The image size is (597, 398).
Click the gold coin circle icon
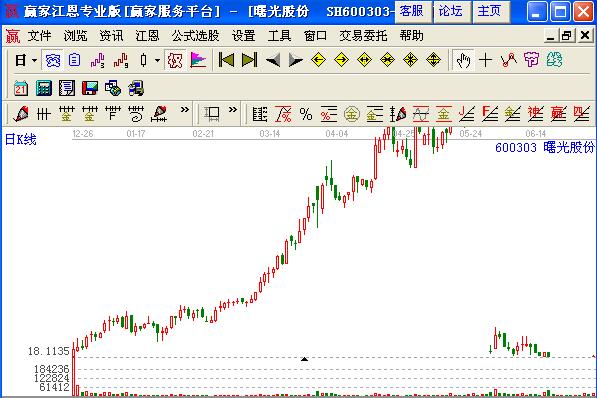tap(351, 114)
